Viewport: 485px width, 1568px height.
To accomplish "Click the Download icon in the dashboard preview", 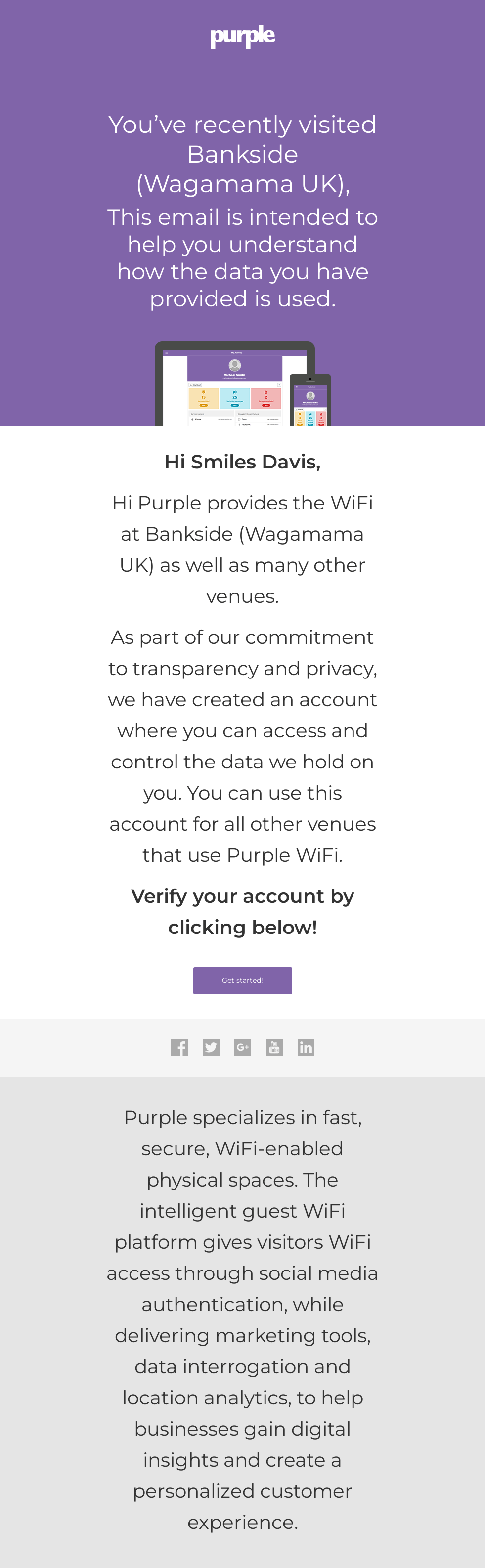I will pos(196,384).
